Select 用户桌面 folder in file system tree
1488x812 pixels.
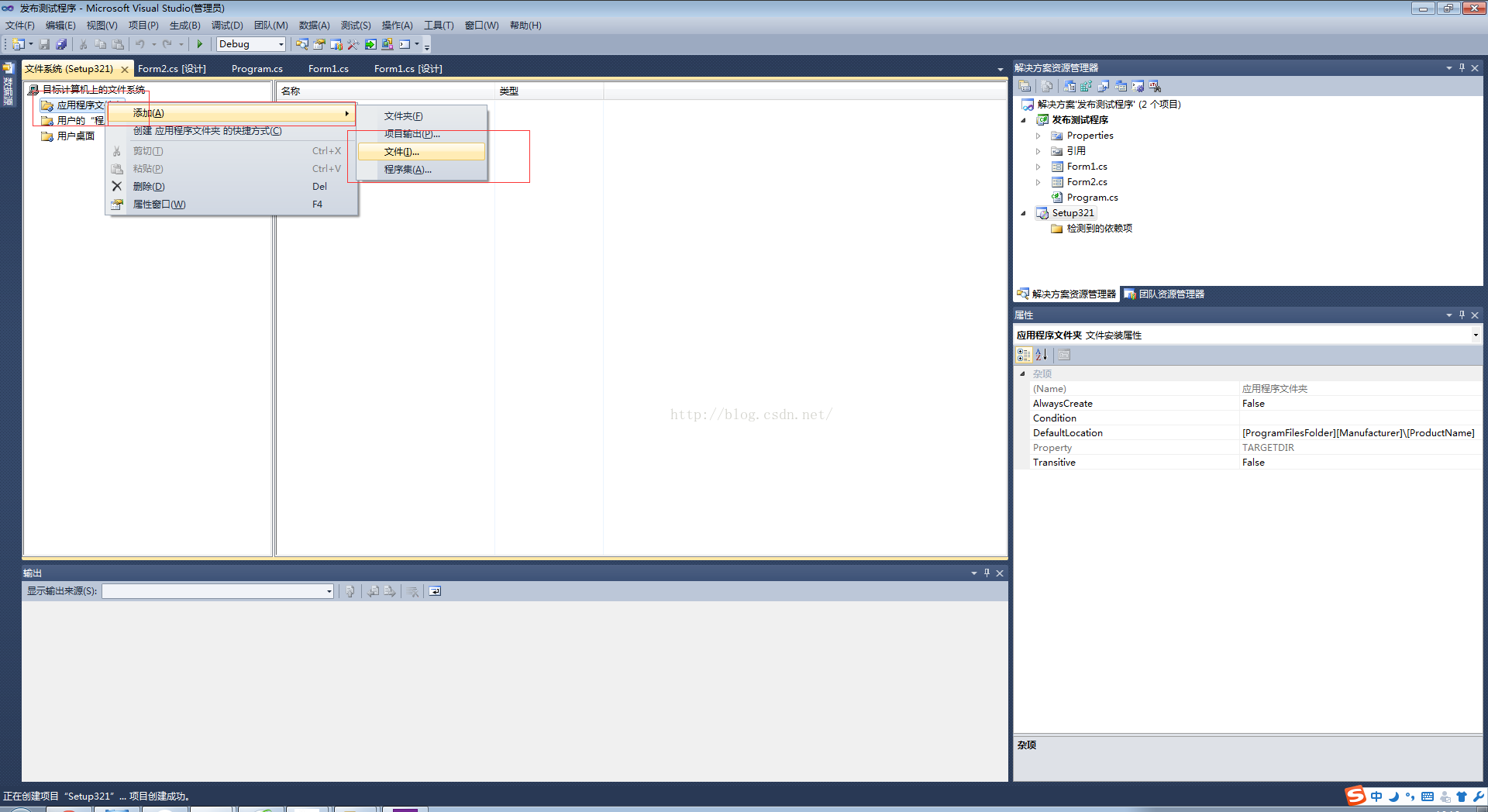click(76, 136)
